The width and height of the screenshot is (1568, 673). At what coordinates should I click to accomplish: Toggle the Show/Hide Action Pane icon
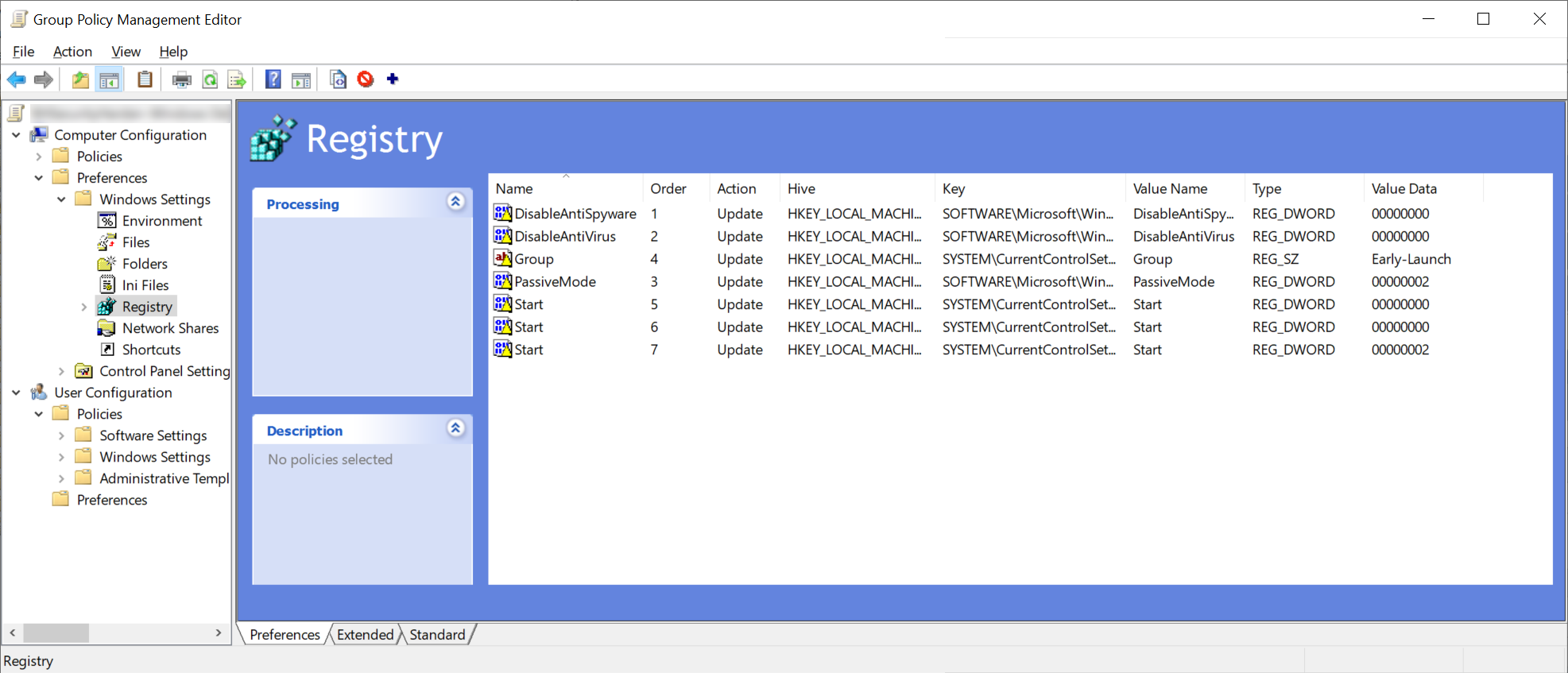[x=301, y=79]
